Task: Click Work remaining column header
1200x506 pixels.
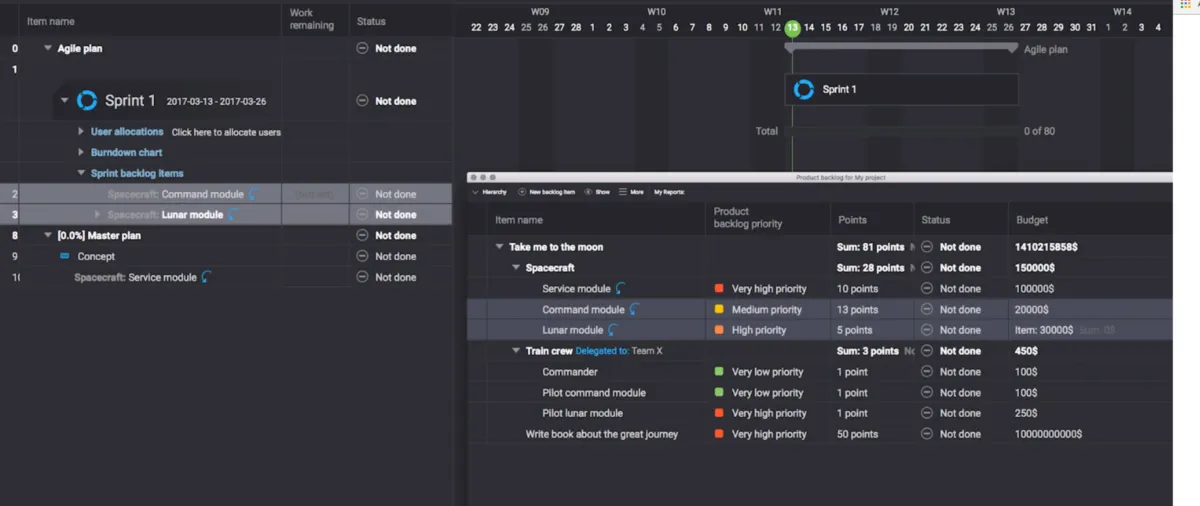Action: pyautogui.click(x=312, y=19)
